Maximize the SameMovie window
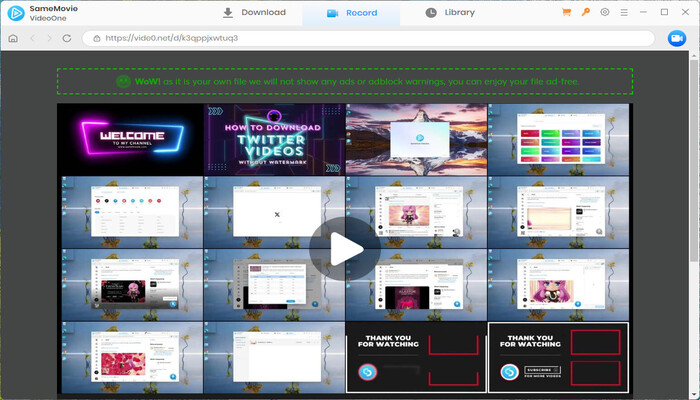The width and height of the screenshot is (700, 400). point(664,12)
